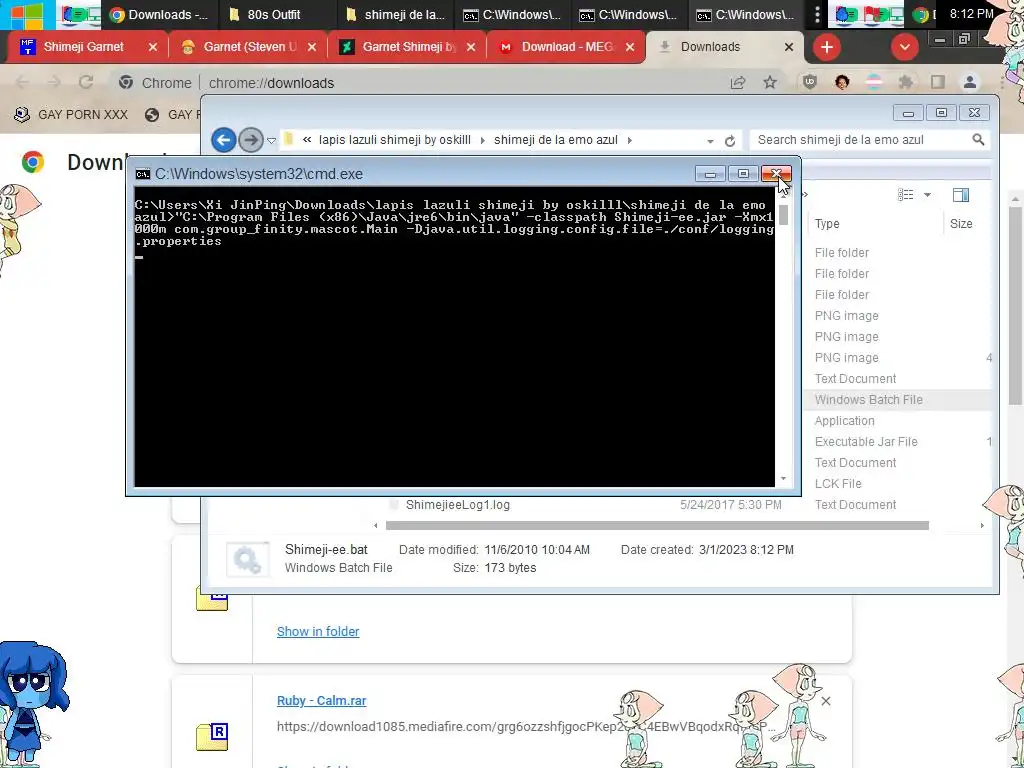Click the Chrome forward arrow

(x=54, y=83)
